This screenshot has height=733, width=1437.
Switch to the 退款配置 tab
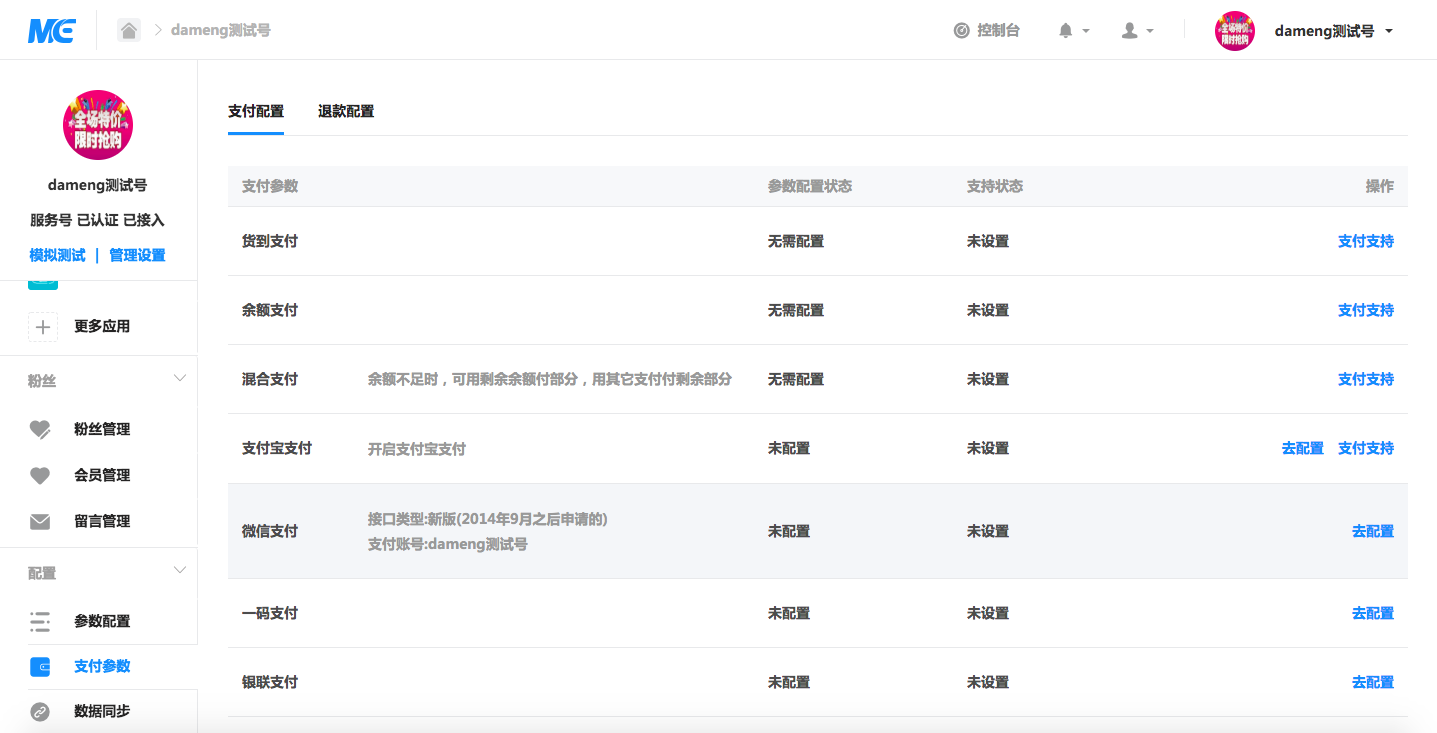pyautogui.click(x=346, y=111)
